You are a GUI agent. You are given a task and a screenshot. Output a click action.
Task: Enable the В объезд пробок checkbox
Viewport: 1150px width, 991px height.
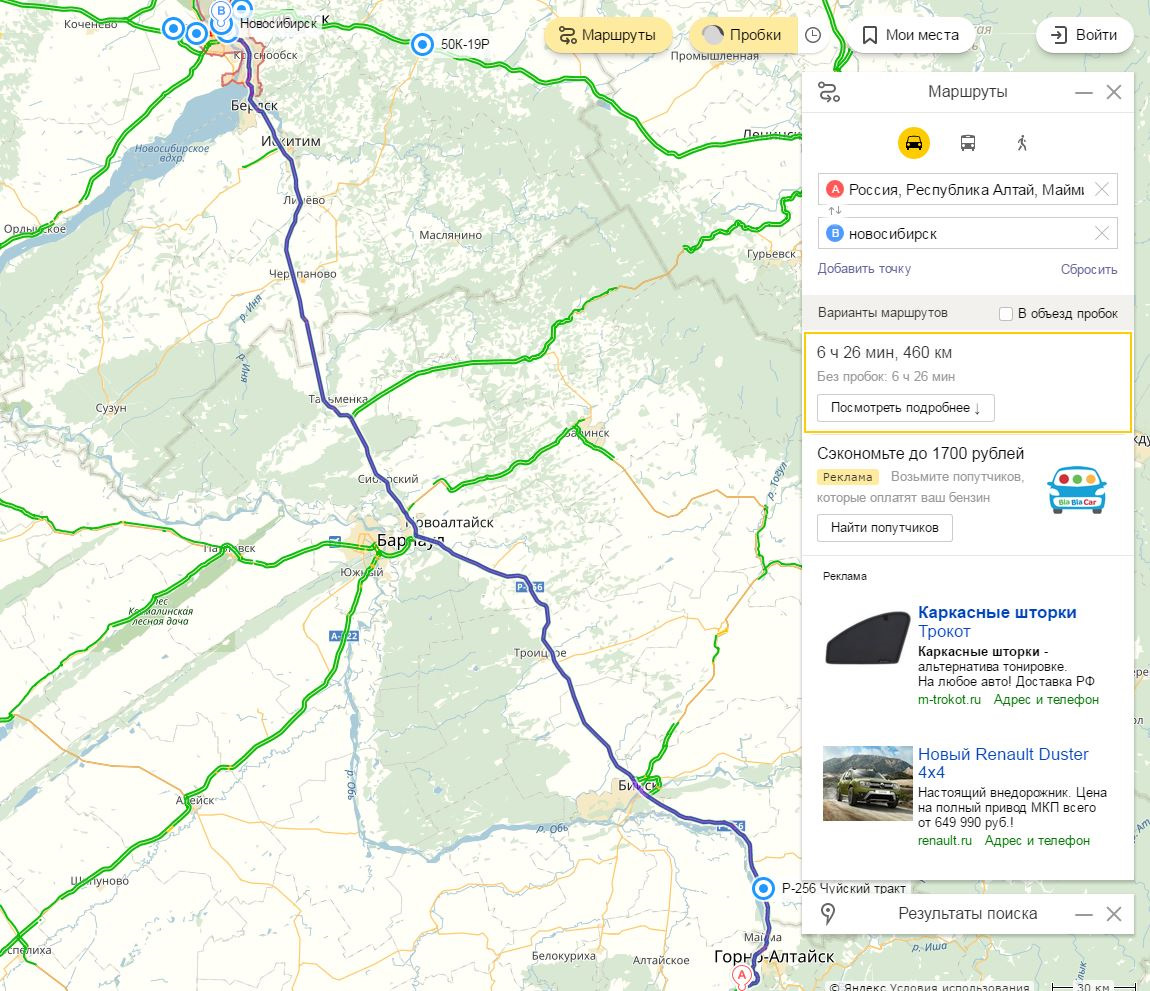point(1006,313)
